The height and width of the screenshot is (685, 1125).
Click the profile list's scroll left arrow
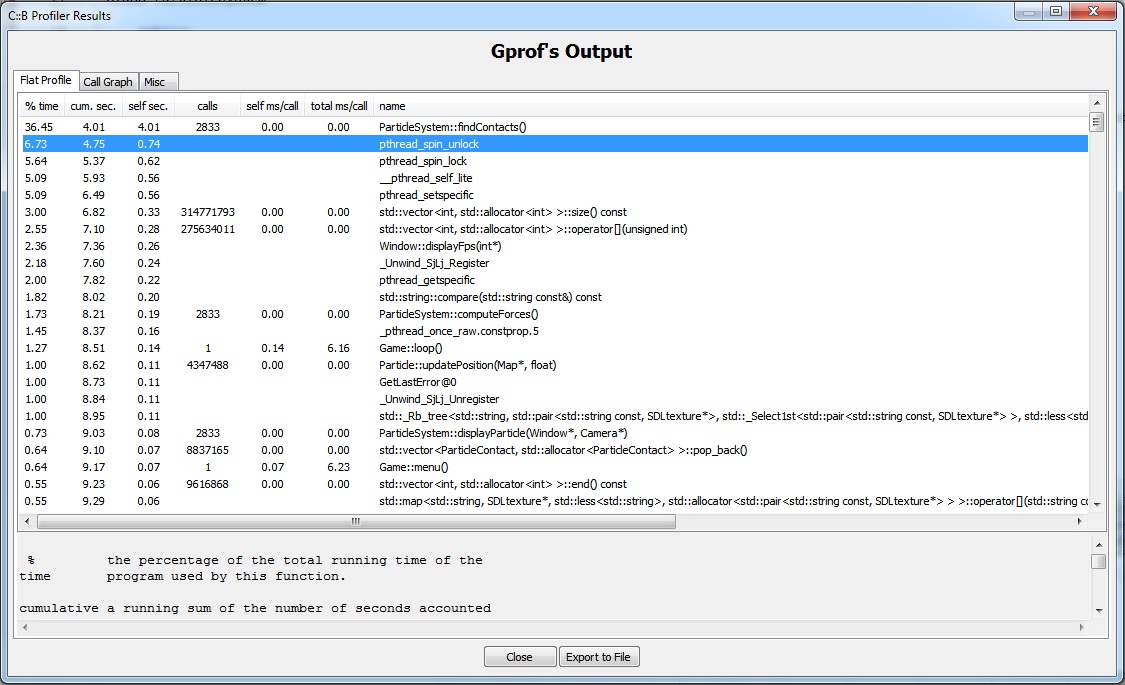(x=27, y=521)
